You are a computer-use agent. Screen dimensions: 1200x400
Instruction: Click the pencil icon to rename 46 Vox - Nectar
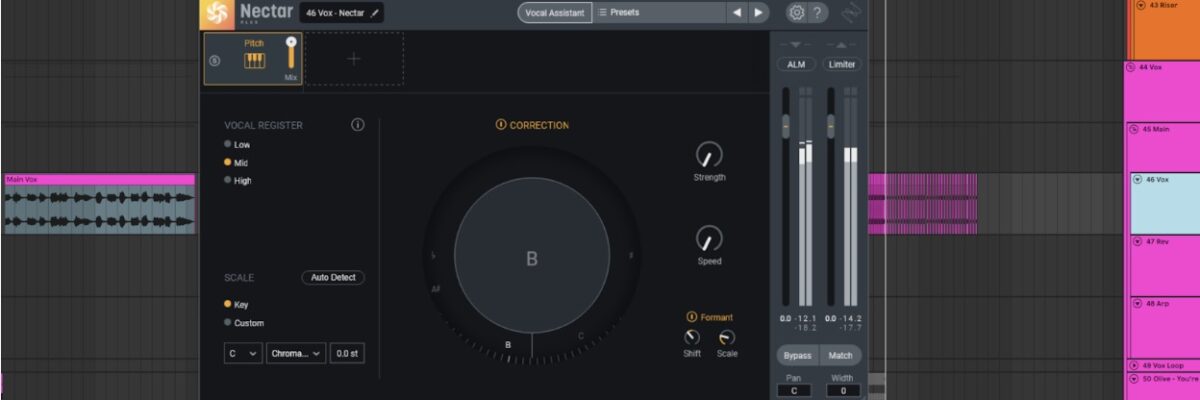tap(375, 13)
